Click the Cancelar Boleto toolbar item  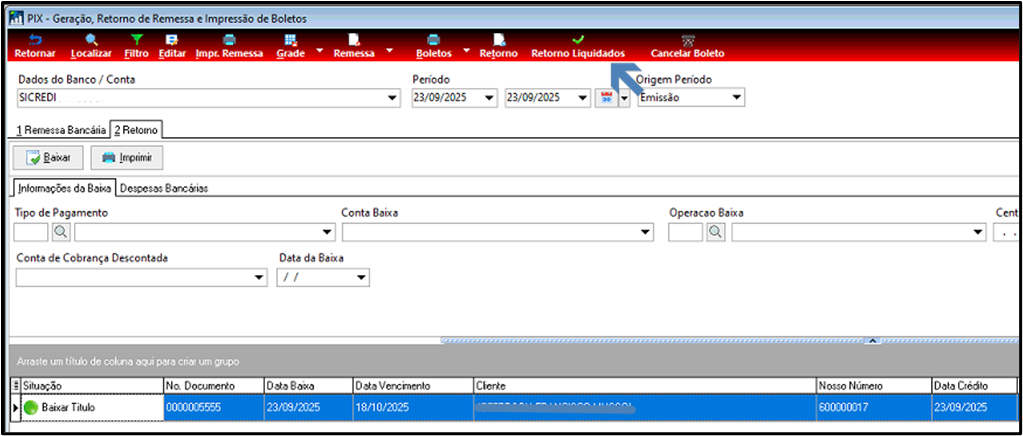pos(687,46)
